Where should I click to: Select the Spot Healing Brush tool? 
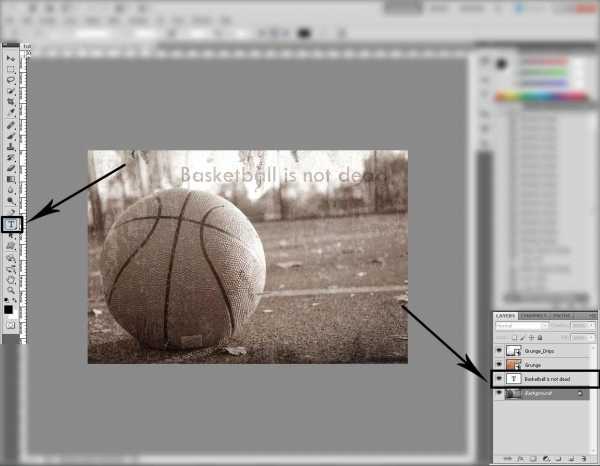tap(11, 125)
